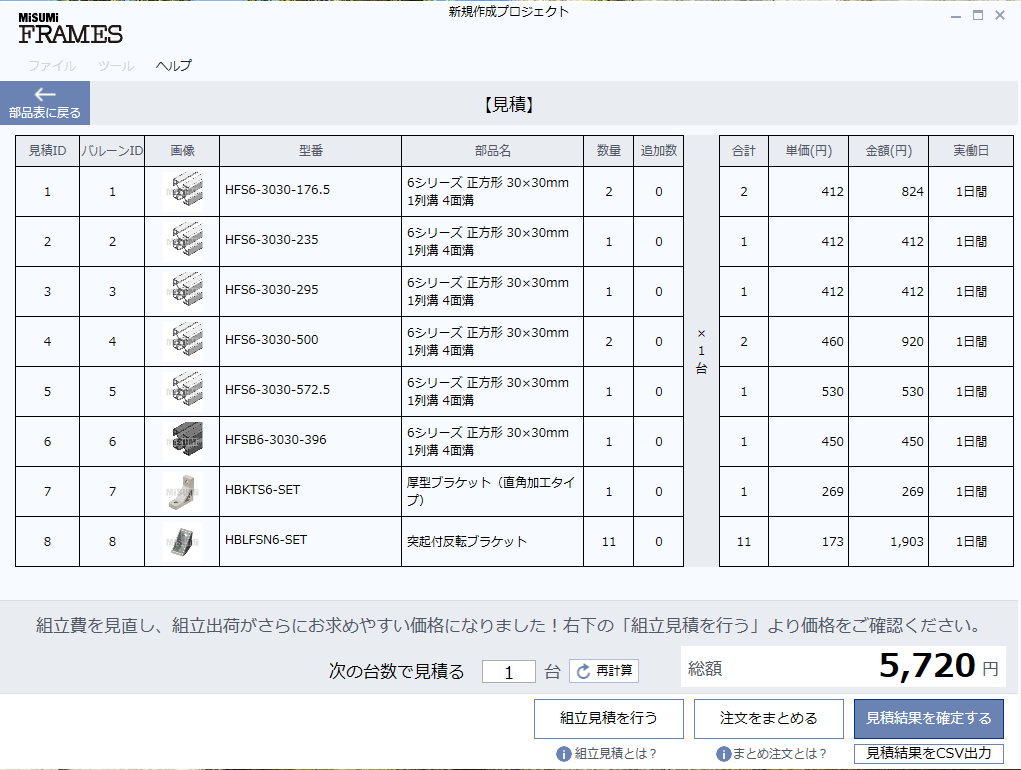Click 組立見積を行う button
Screen dimensions: 1021x770
(608, 718)
